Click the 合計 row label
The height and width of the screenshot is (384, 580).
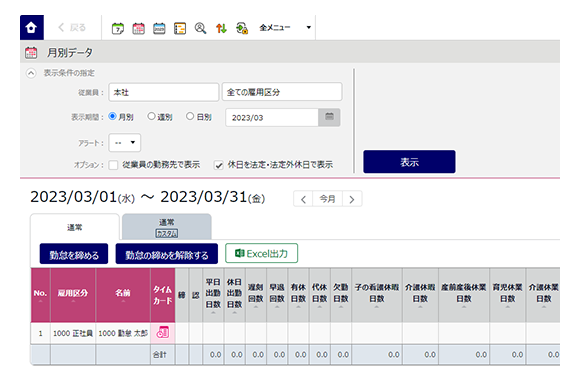click(x=160, y=355)
